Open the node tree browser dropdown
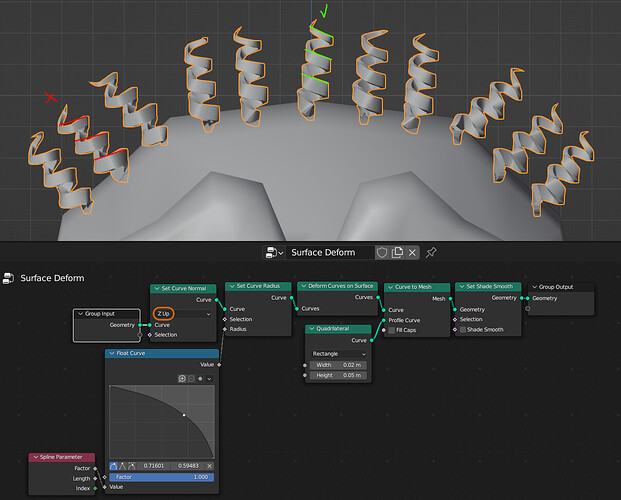The width and height of the screenshot is (621, 500). pos(274,252)
